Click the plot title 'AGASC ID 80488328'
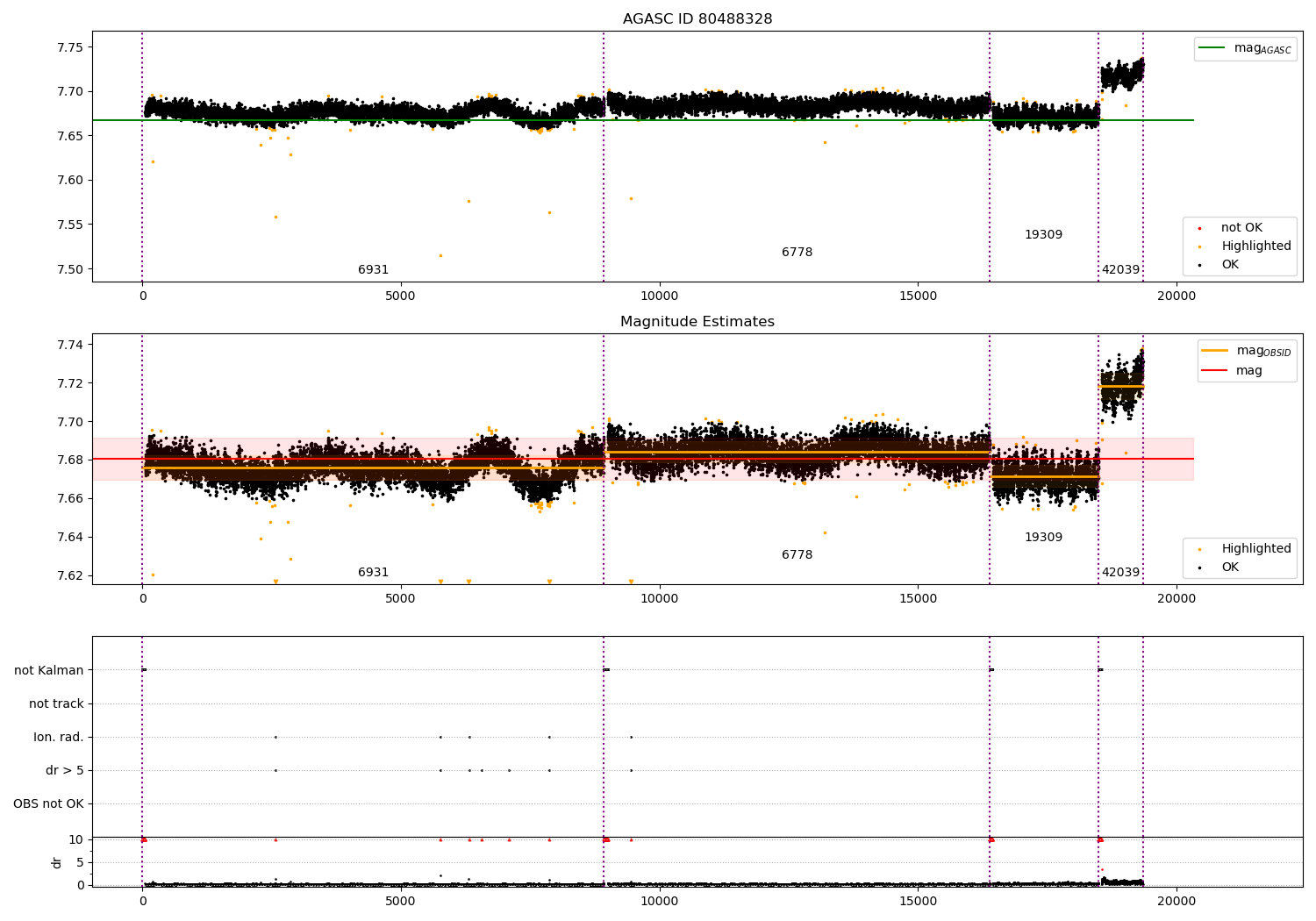The width and height of the screenshot is (1316, 921). click(x=697, y=19)
